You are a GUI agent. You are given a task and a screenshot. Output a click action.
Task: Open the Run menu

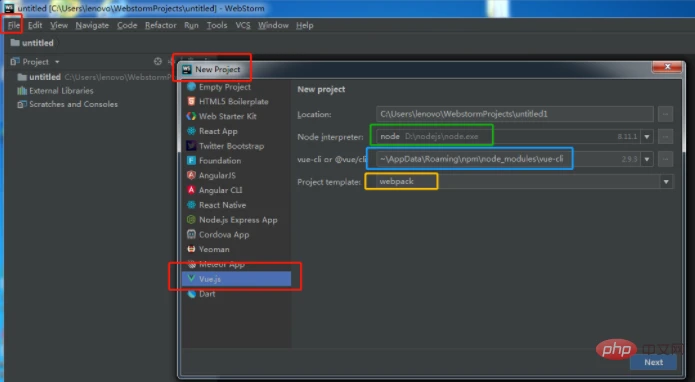(191, 25)
